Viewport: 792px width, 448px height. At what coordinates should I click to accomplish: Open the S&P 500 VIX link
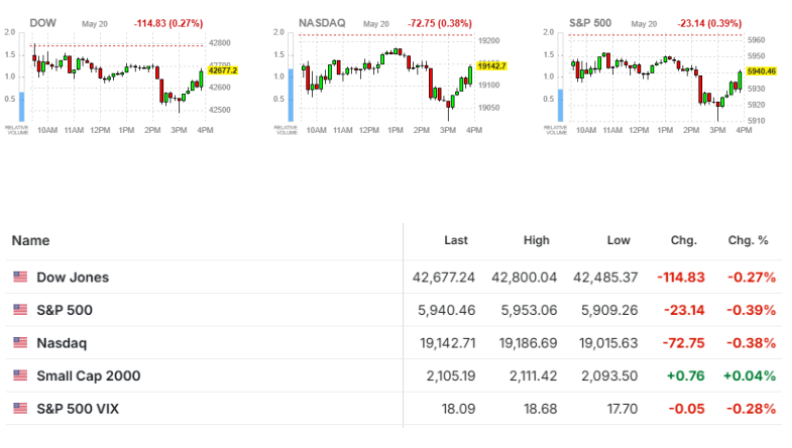point(78,409)
